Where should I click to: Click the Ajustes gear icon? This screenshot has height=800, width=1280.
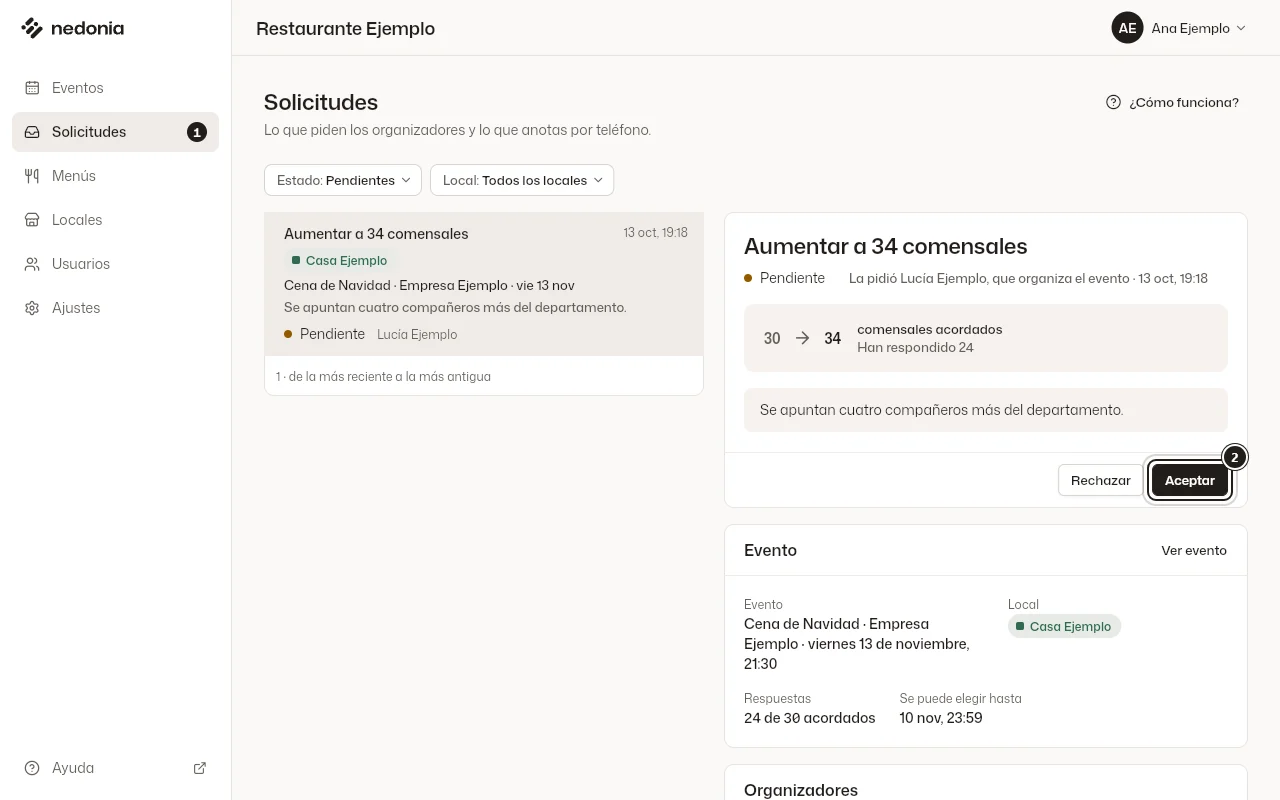(32, 308)
